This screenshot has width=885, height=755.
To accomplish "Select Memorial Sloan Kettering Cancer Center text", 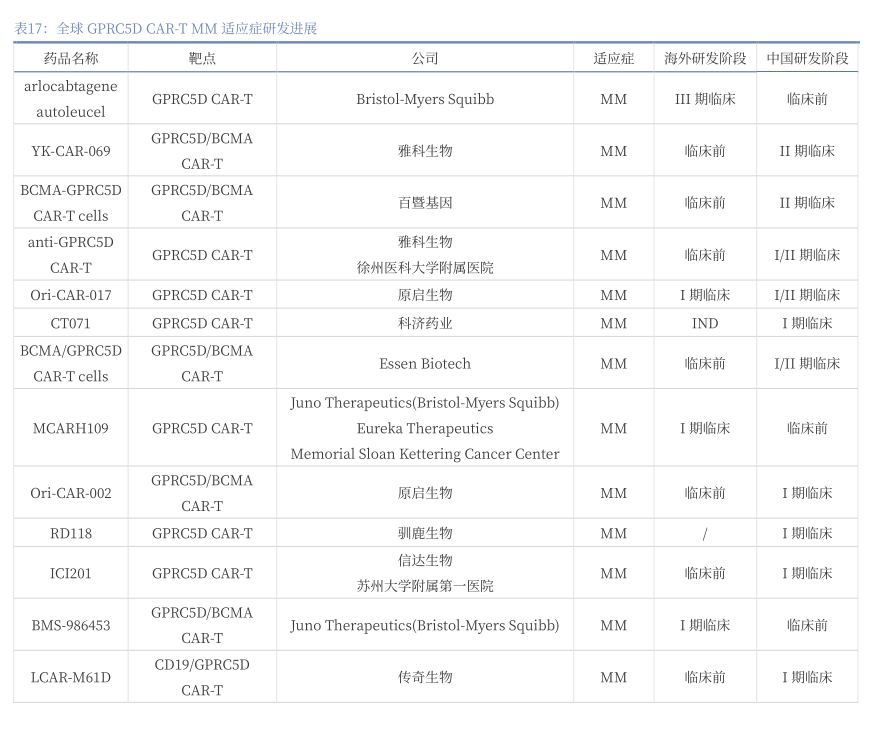I will (x=425, y=454).
